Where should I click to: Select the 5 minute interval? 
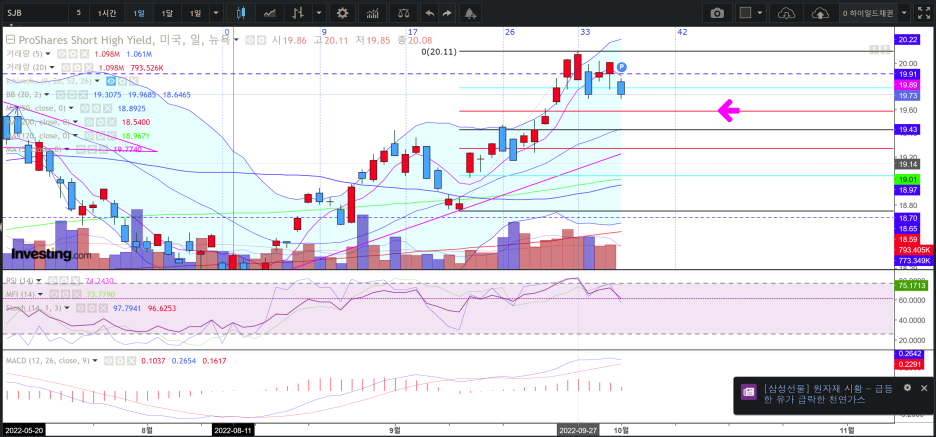tap(79, 13)
